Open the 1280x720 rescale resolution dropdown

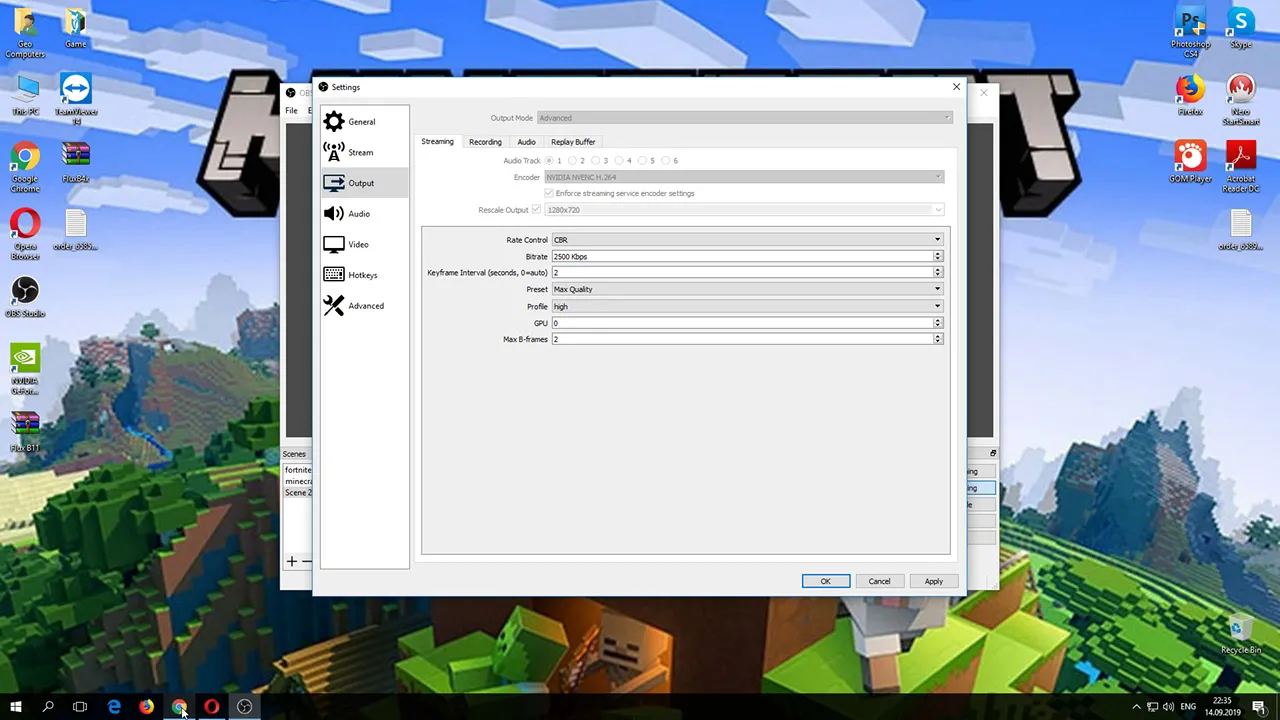tap(744, 210)
